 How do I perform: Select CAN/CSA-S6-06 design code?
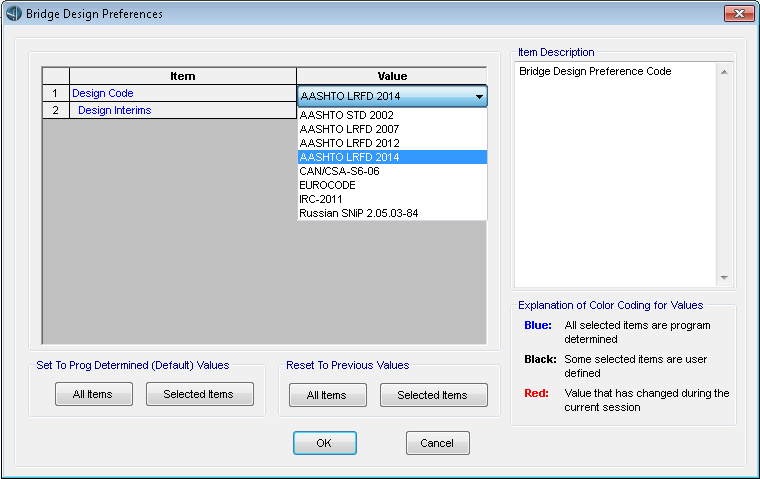[x=392, y=171]
